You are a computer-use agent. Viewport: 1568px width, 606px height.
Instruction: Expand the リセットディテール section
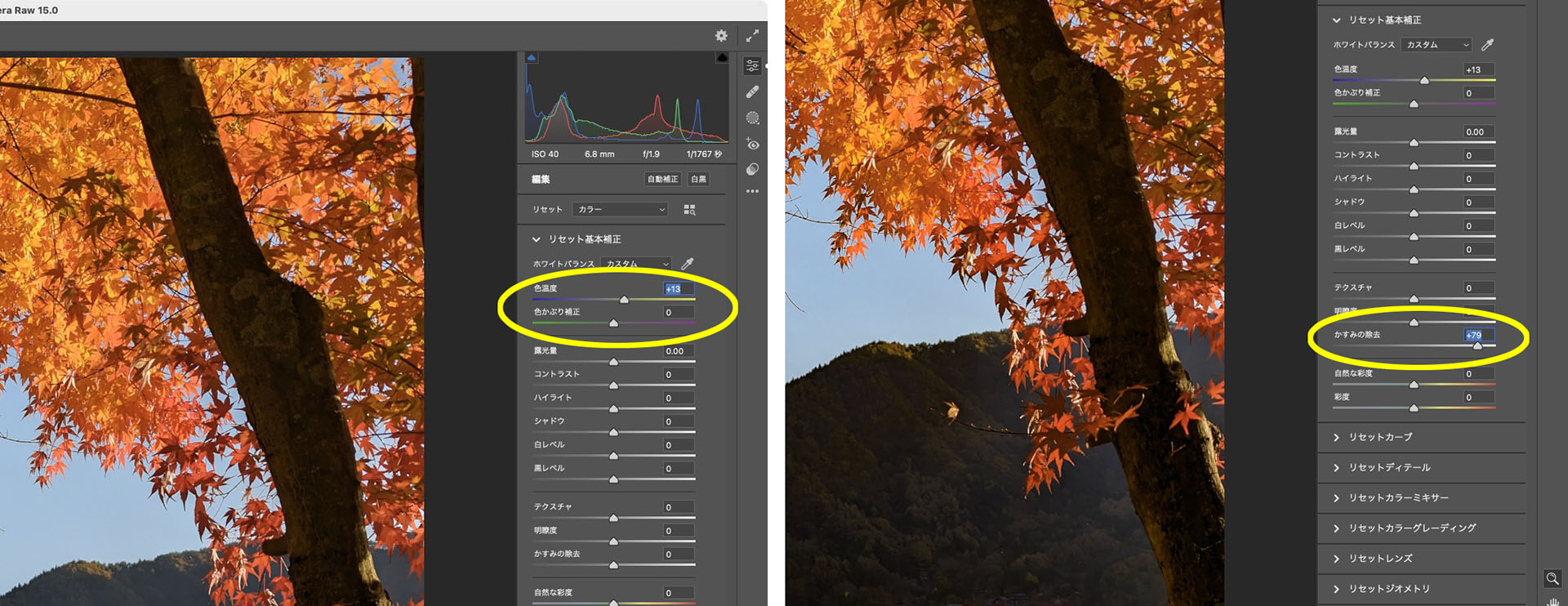pyautogui.click(x=1336, y=467)
